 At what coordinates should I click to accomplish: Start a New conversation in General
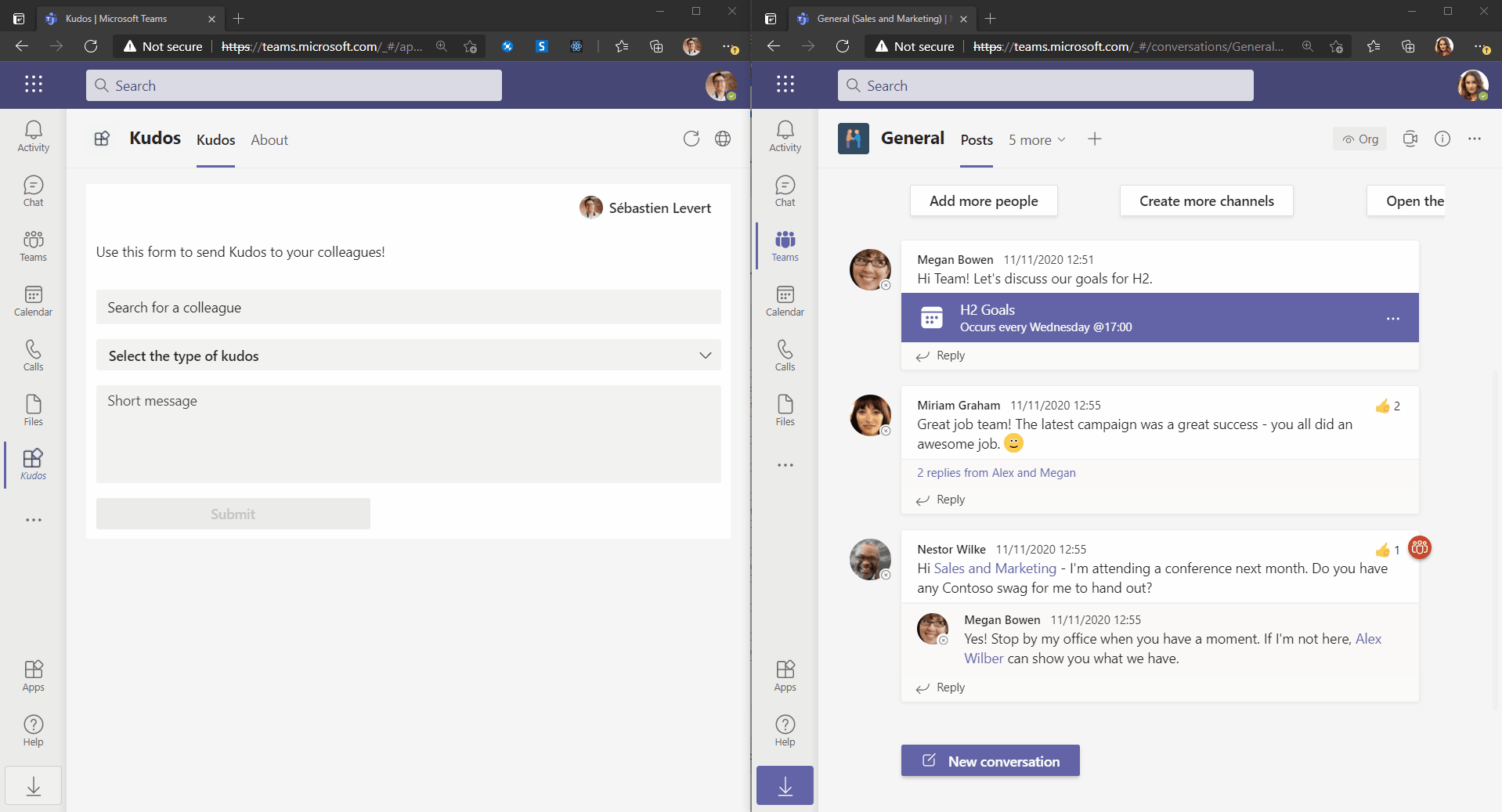click(990, 760)
